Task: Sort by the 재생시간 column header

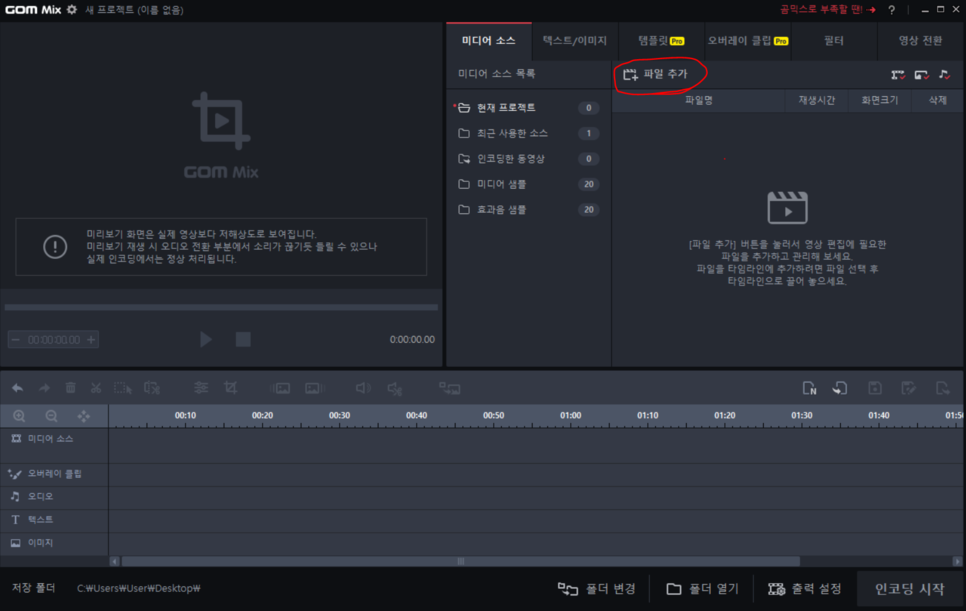Action: click(816, 100)
